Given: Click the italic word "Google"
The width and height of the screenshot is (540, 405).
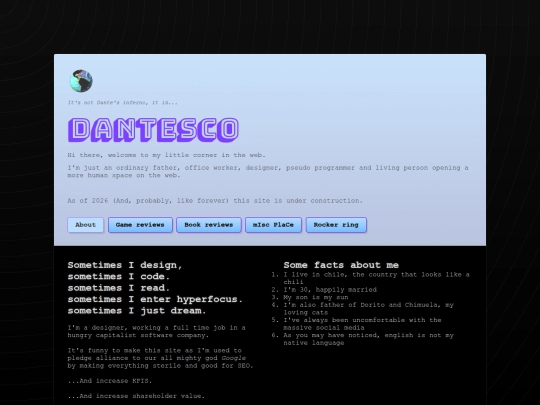Looking at the screenshot, I should [x=234, y=358].
